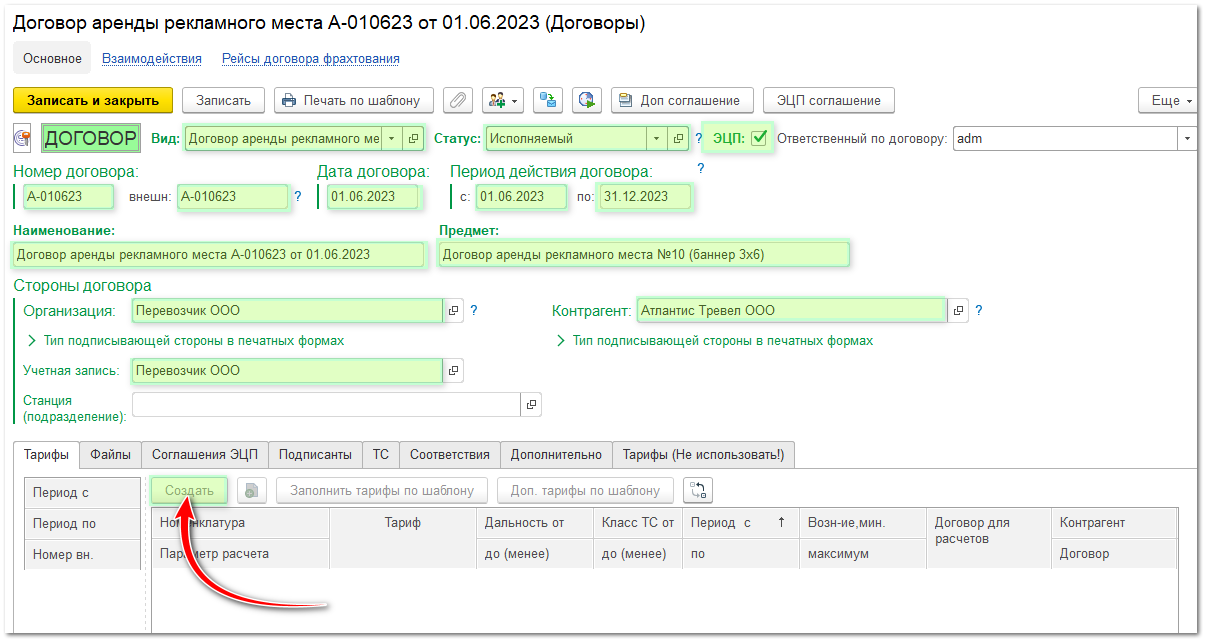Click the Создать button in tariffs
Screen dimensions: 1206x642
[x=189, y=491]
